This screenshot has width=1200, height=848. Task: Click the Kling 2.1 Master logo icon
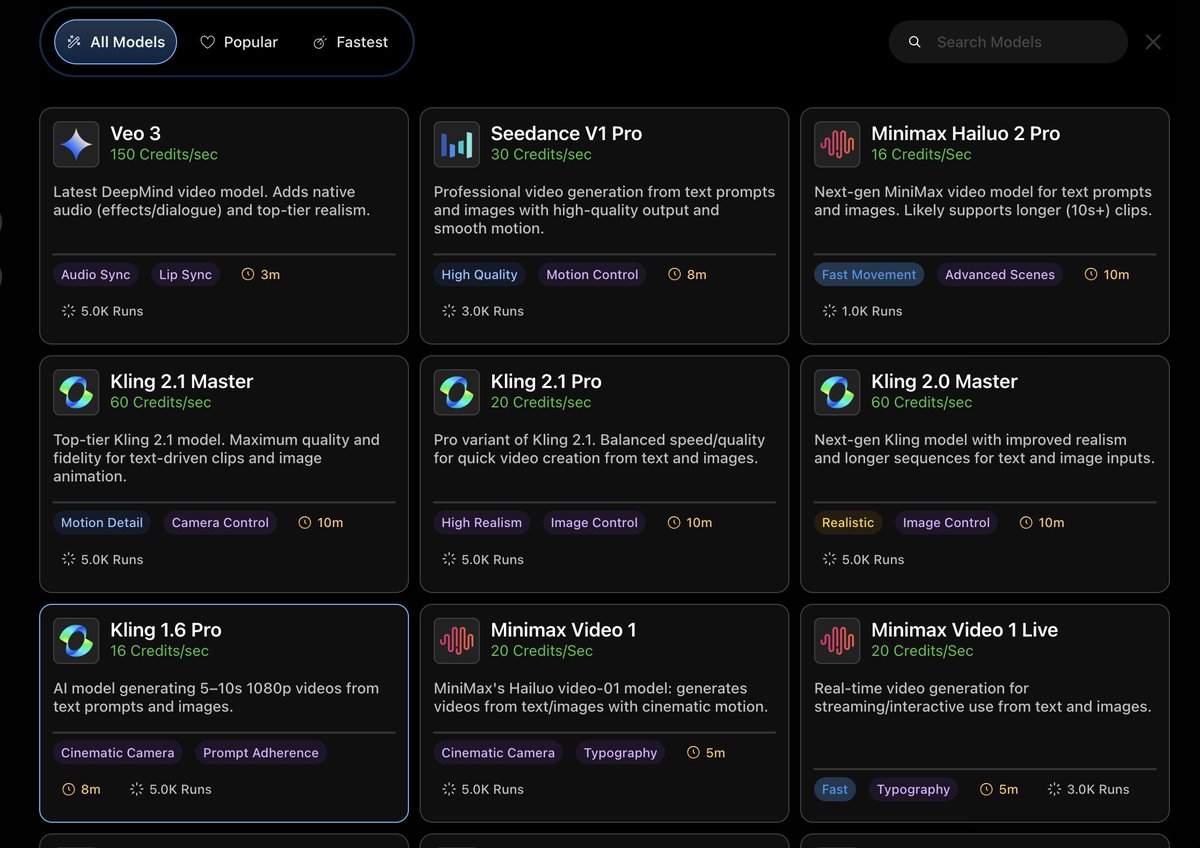[x=76, y=392]
